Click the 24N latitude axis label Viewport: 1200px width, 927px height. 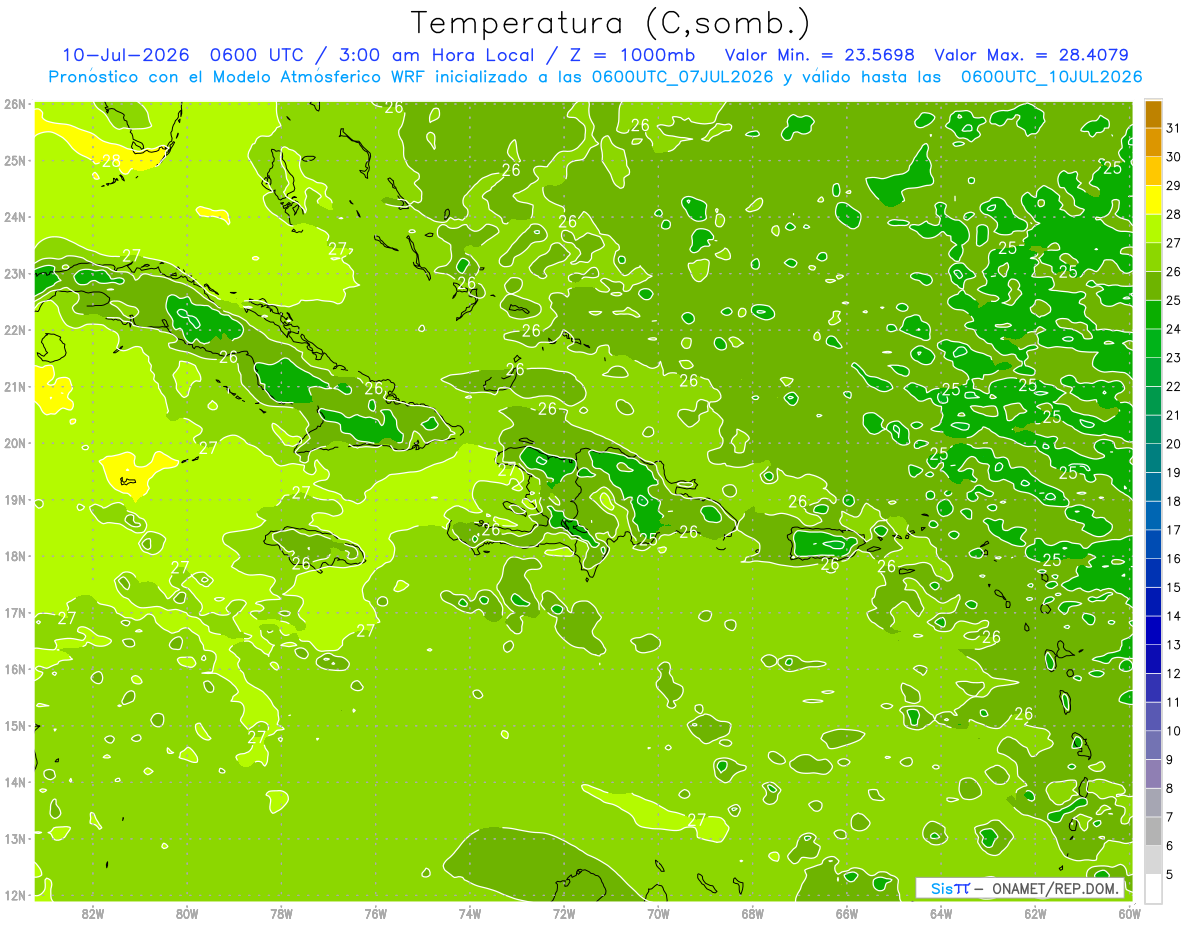14,217
